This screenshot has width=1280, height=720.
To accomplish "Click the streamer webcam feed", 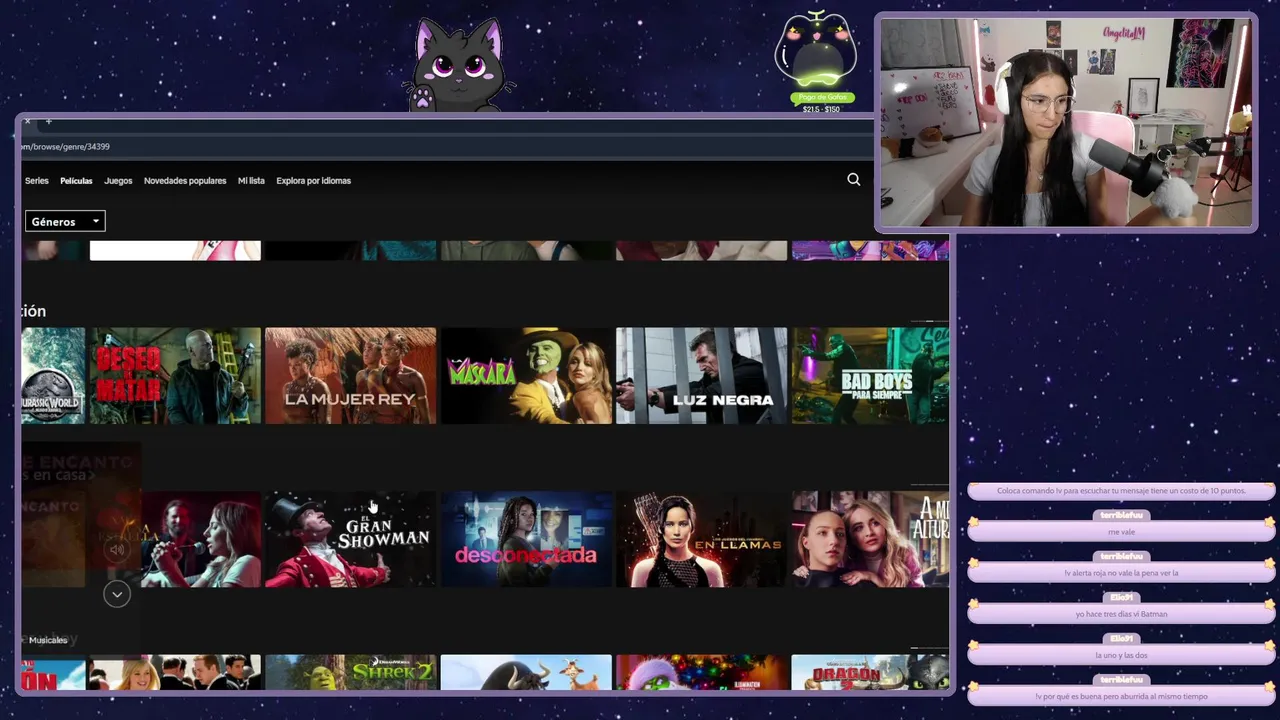I will point(1066,123).
